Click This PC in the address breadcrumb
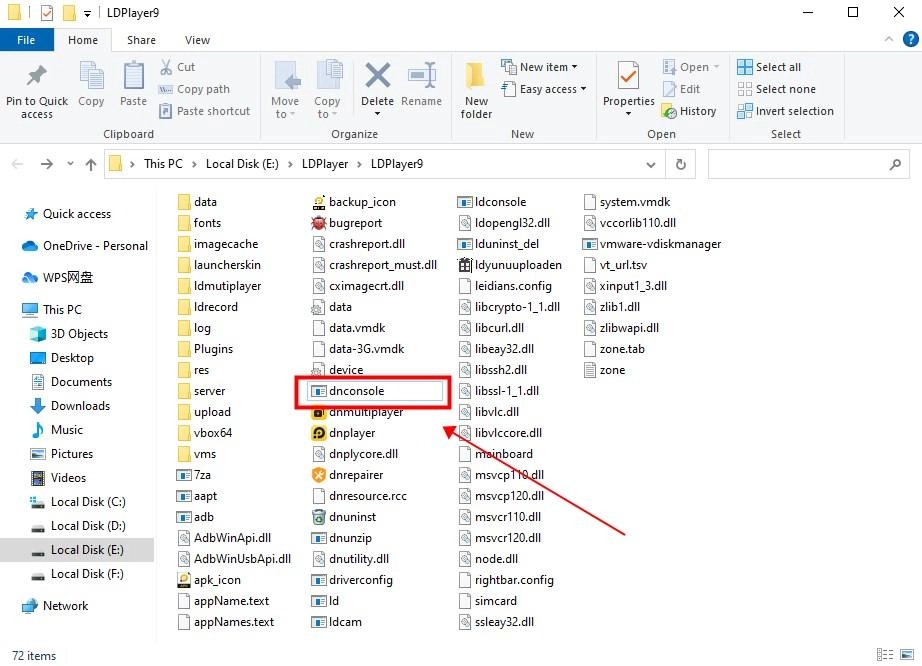The height and width of the screenshot is (666, 922). point(163,165)
